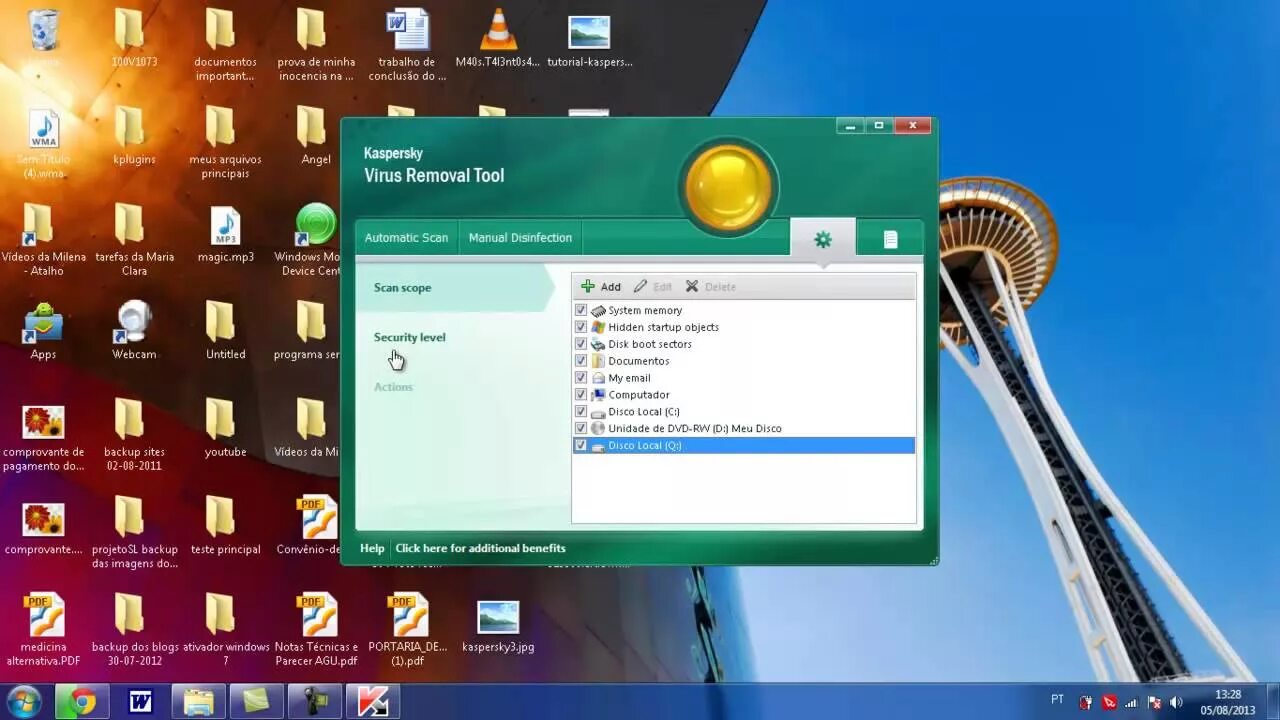
Task: Select Security level section
Action: 409,337
